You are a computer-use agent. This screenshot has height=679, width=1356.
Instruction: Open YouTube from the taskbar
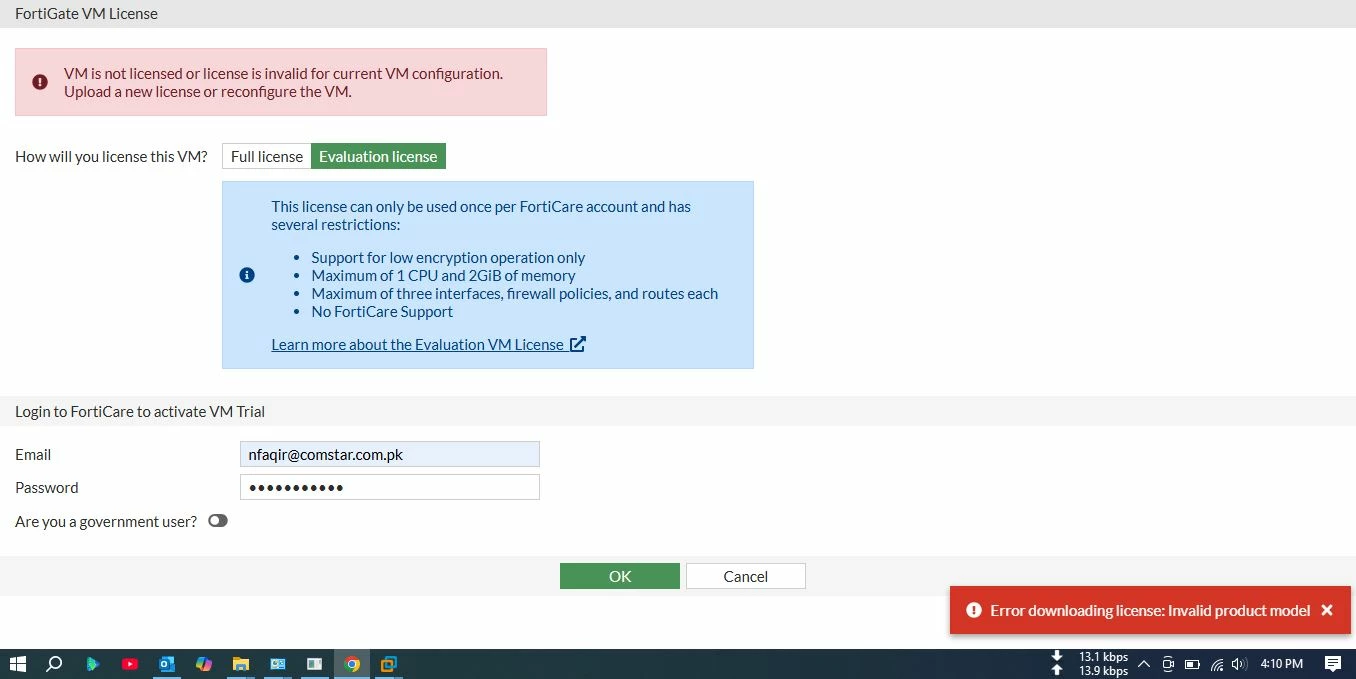coord(129,663)
